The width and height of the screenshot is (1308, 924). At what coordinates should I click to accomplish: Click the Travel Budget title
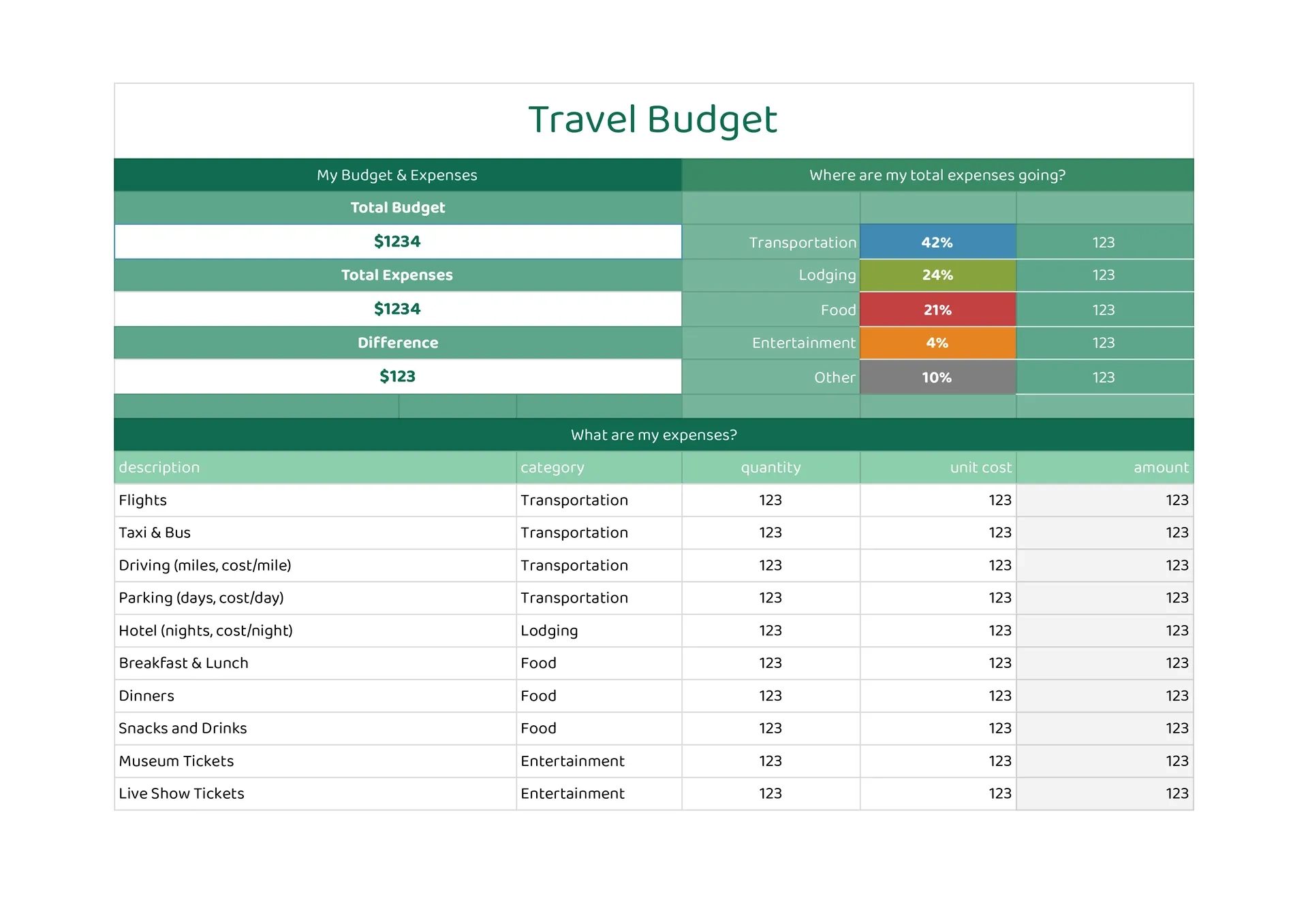[x=653, y=120]
